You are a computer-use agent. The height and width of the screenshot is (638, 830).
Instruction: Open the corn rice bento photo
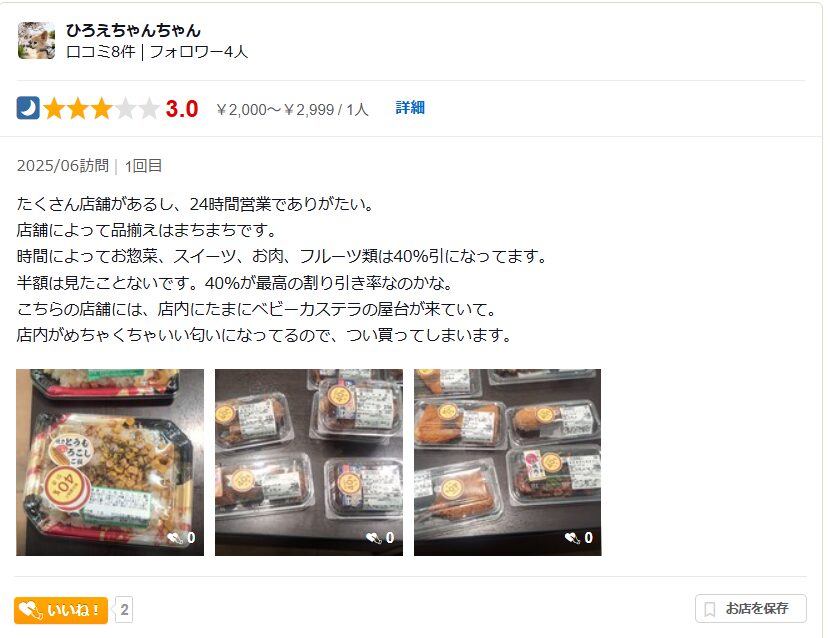point(110,462)
